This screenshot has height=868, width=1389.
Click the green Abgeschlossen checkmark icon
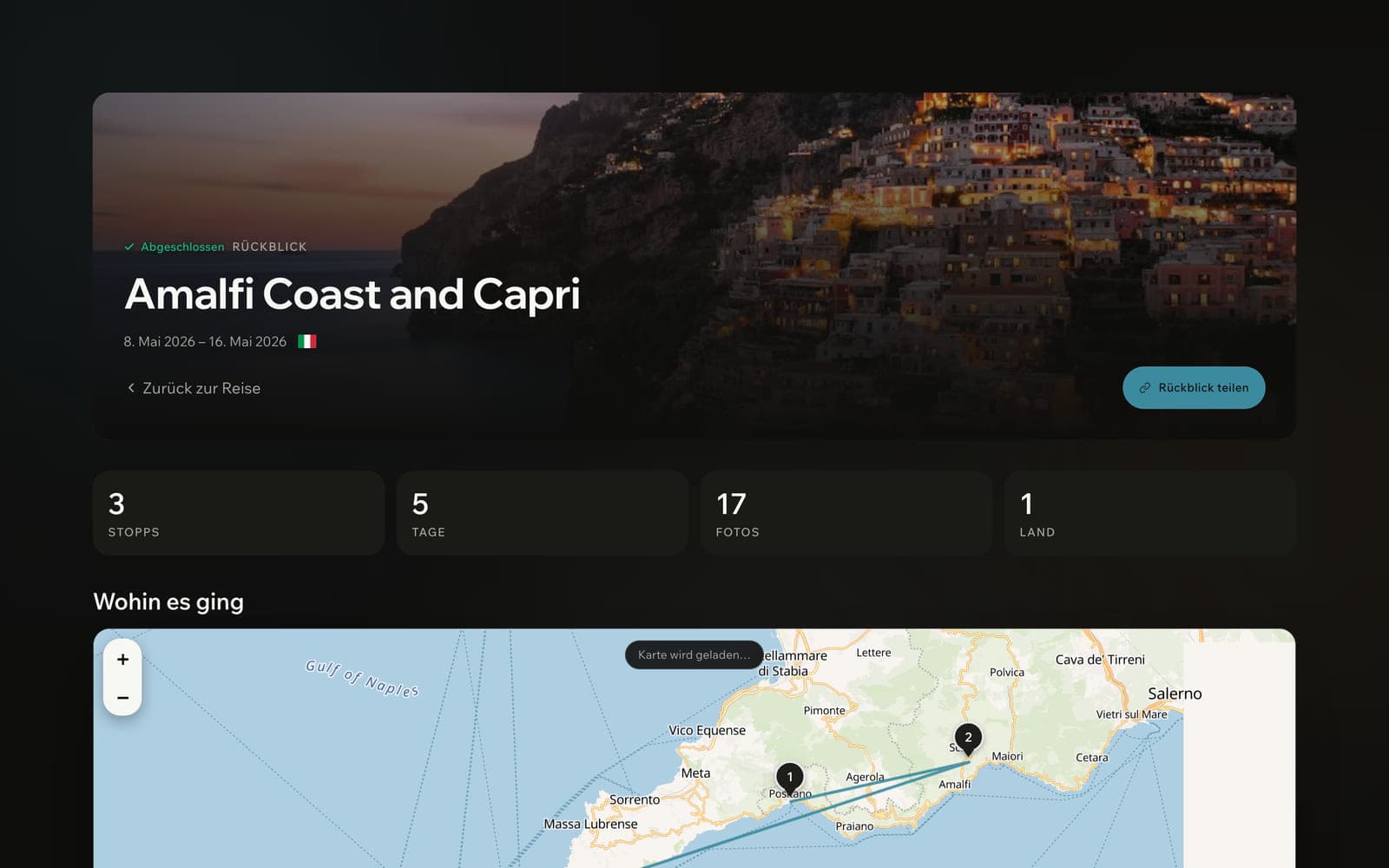(129, 247)
